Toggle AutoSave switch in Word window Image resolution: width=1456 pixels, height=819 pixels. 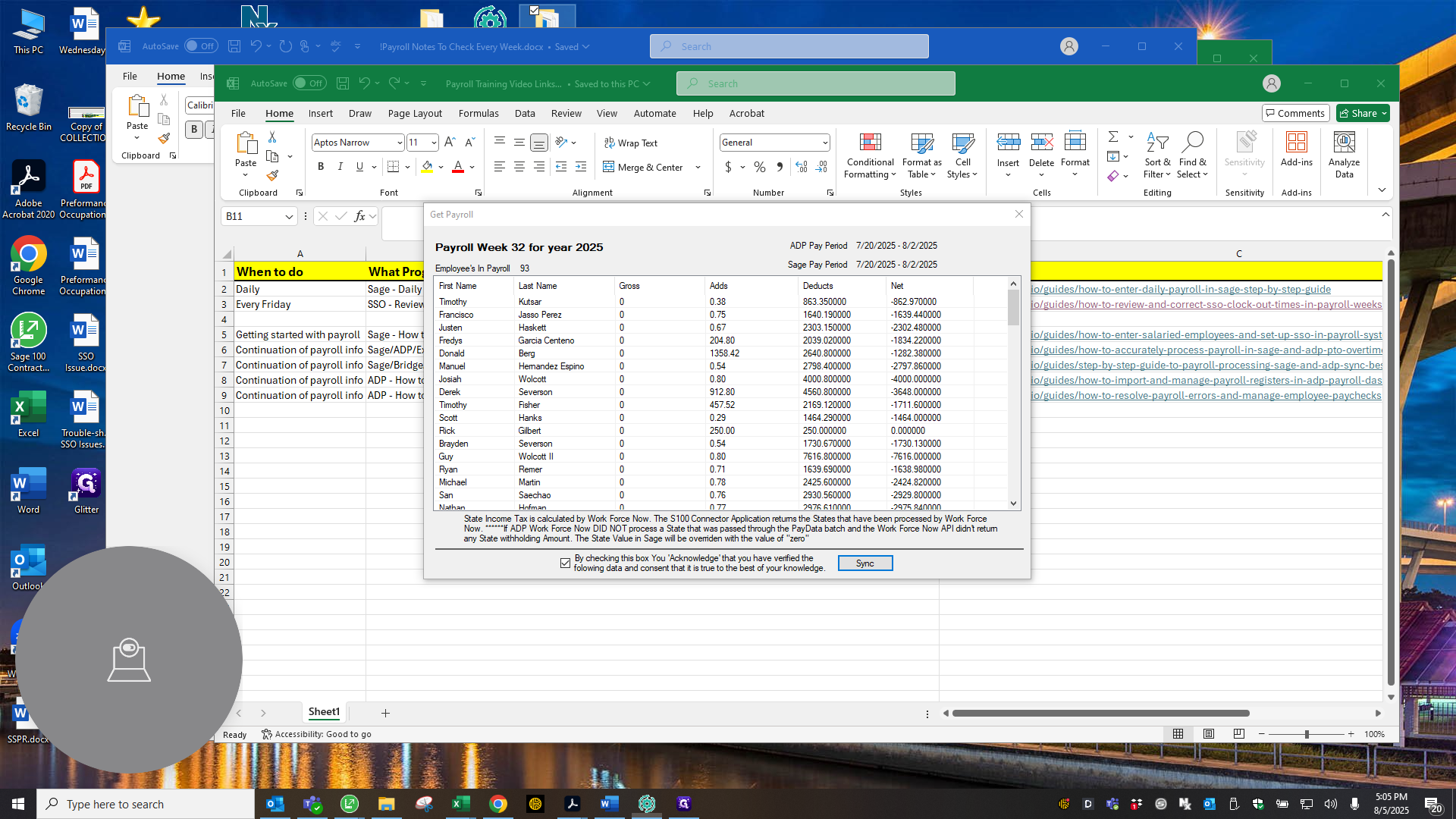tap(201, 46)
